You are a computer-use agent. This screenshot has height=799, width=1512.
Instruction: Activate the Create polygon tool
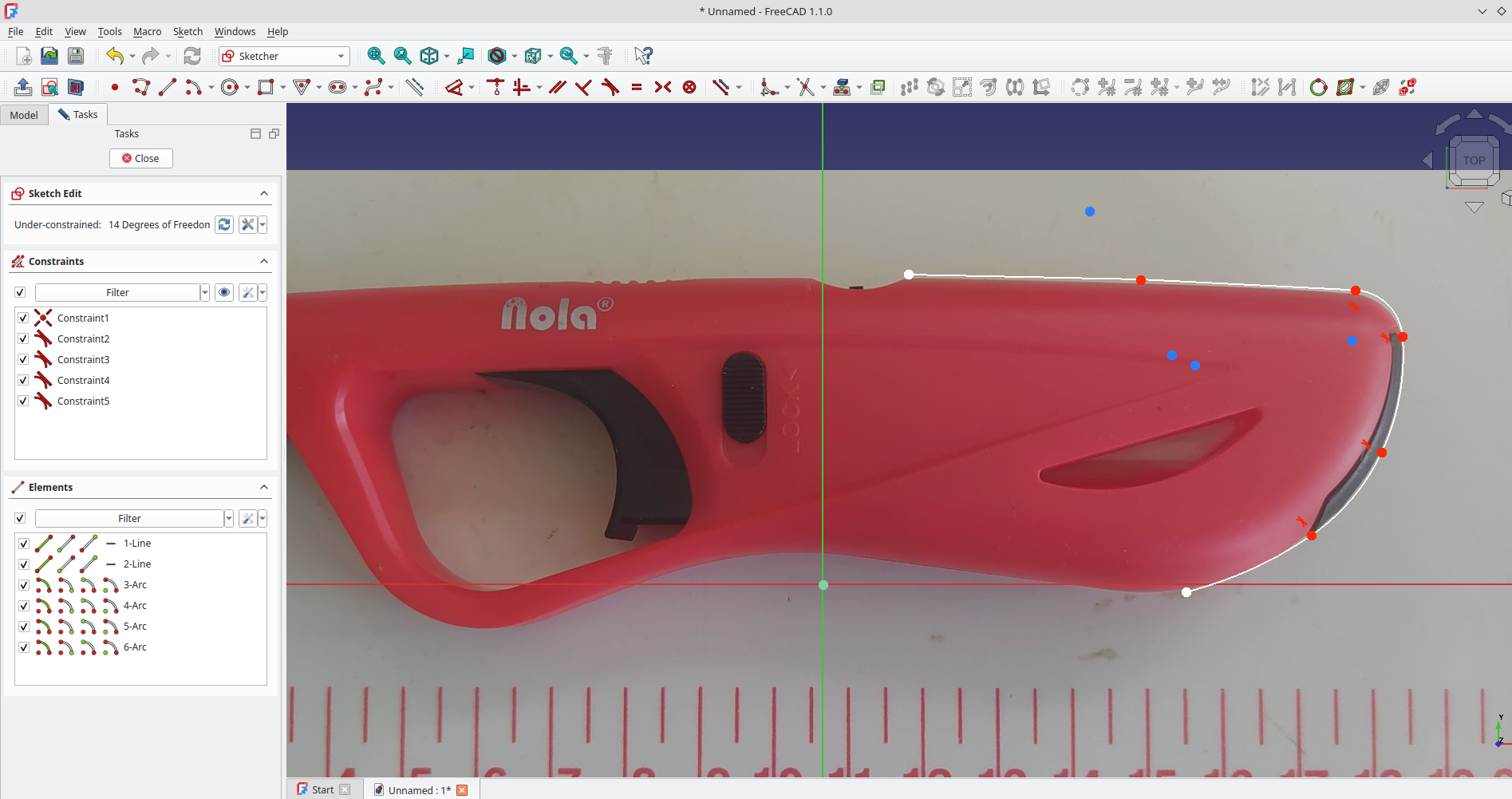pyautogui.click(x=302, y=87)
